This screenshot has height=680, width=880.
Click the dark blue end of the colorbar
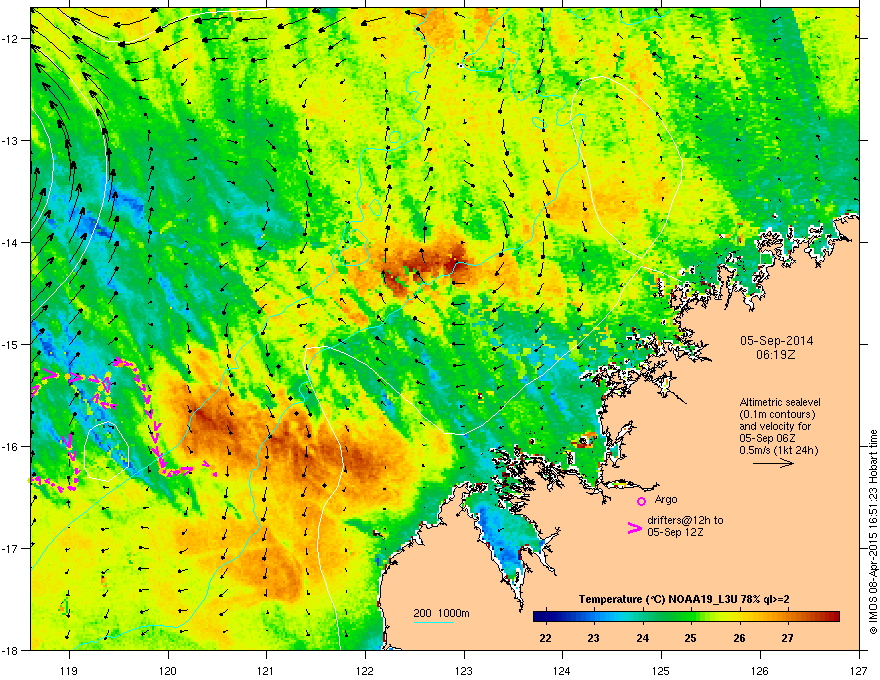click(539, 617)
